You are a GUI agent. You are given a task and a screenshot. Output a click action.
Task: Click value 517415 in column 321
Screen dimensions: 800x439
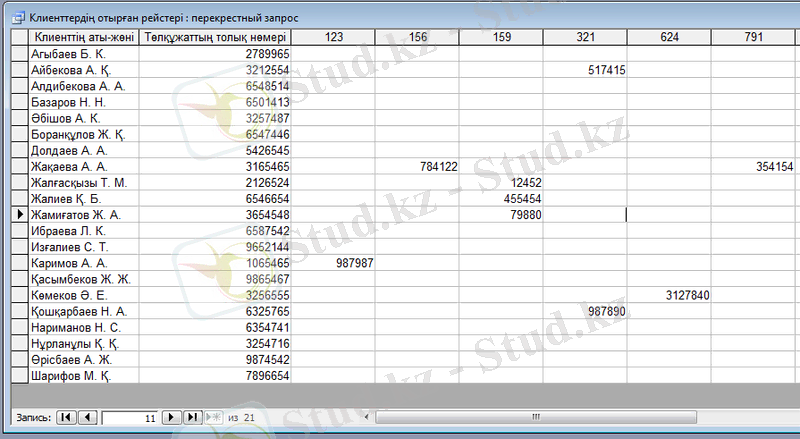point(585,70)
